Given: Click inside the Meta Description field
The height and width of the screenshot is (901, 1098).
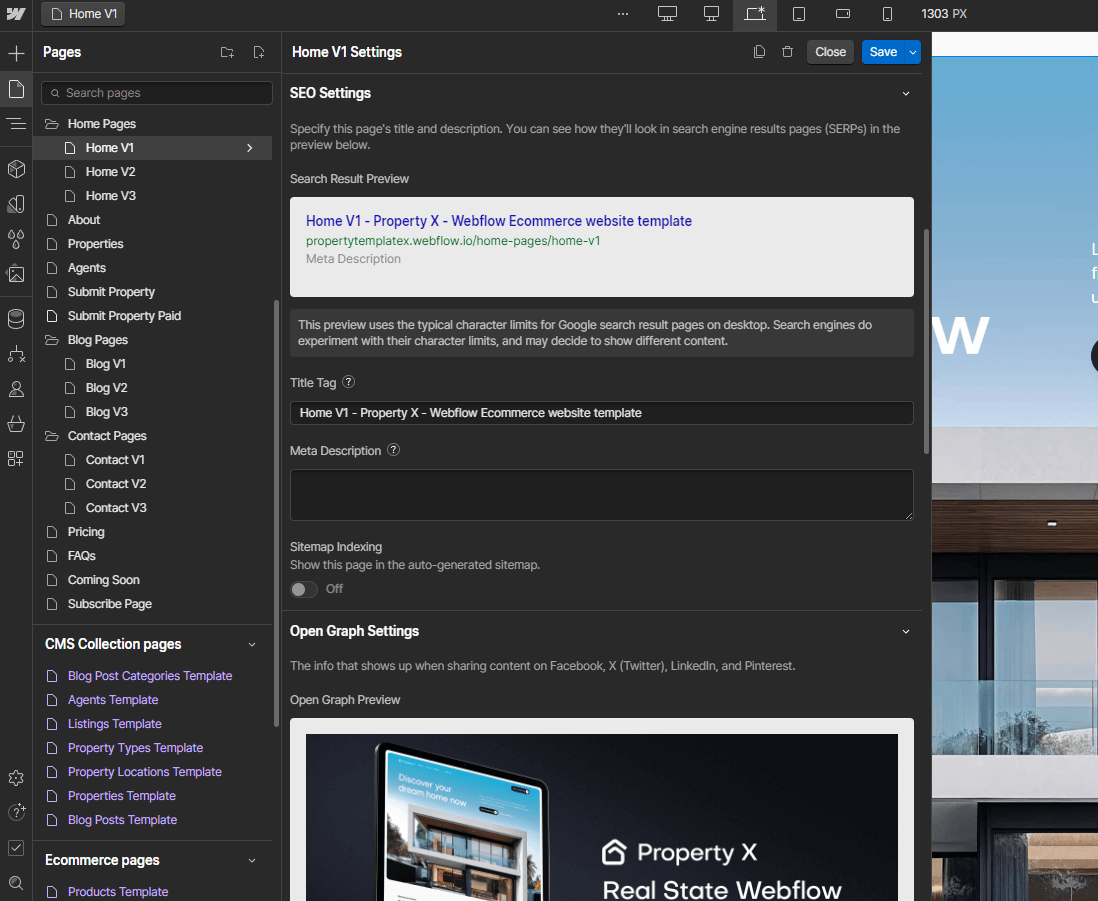Looking at the screenshot, I should [x=600, y=494].
